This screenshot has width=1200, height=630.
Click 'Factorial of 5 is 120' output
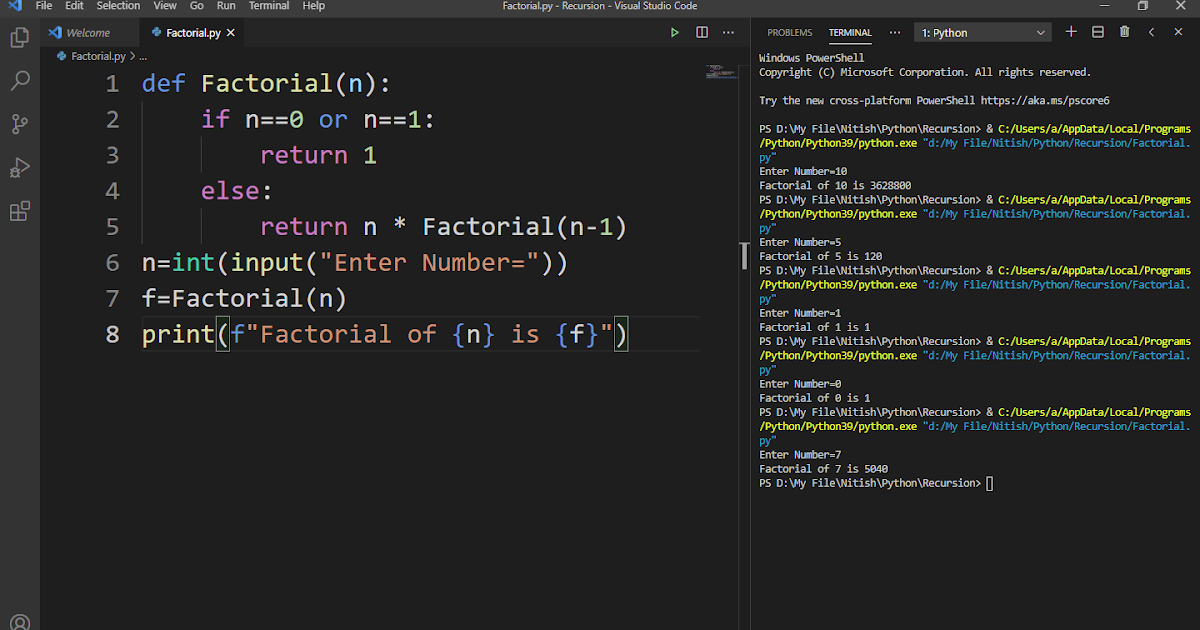821,256
